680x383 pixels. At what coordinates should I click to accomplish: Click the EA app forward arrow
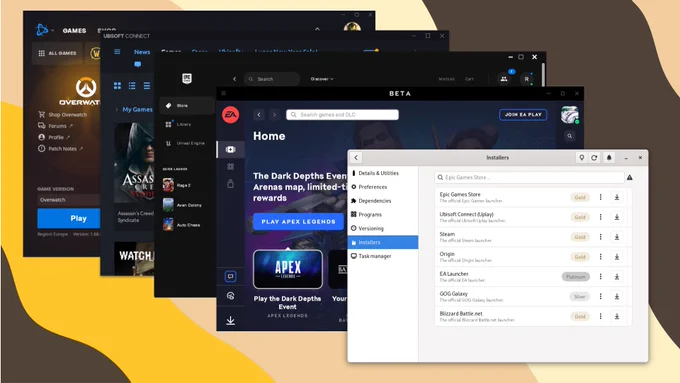[274, 115]
